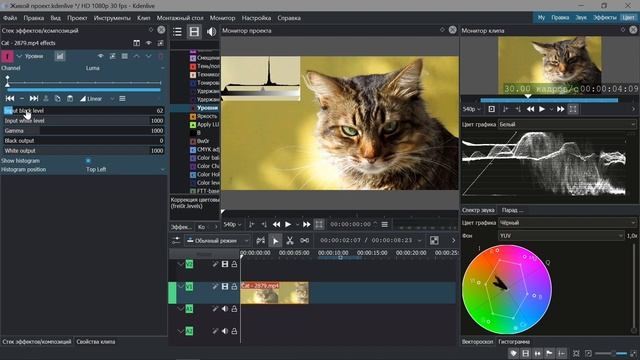
Task: Open project monitor 540p resolution dropdown
Action: click(232, 224)
